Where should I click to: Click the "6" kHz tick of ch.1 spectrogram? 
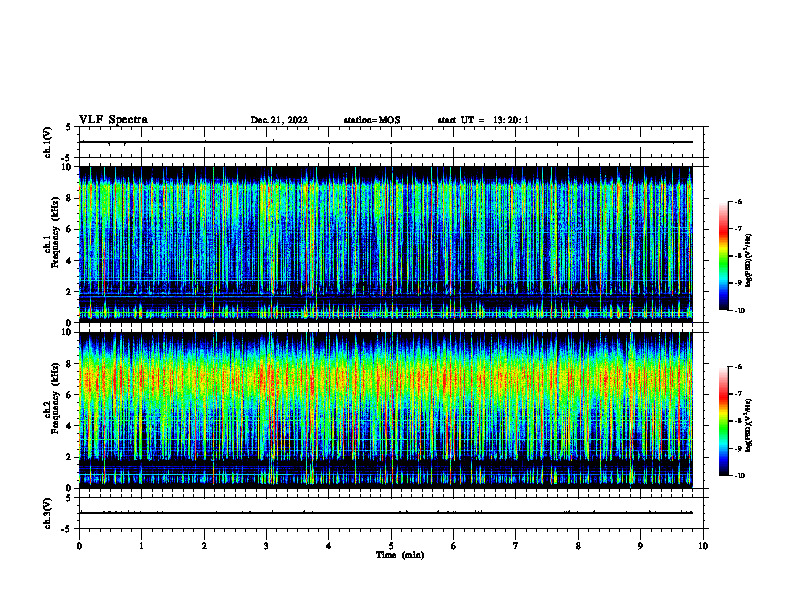(69, 229)
